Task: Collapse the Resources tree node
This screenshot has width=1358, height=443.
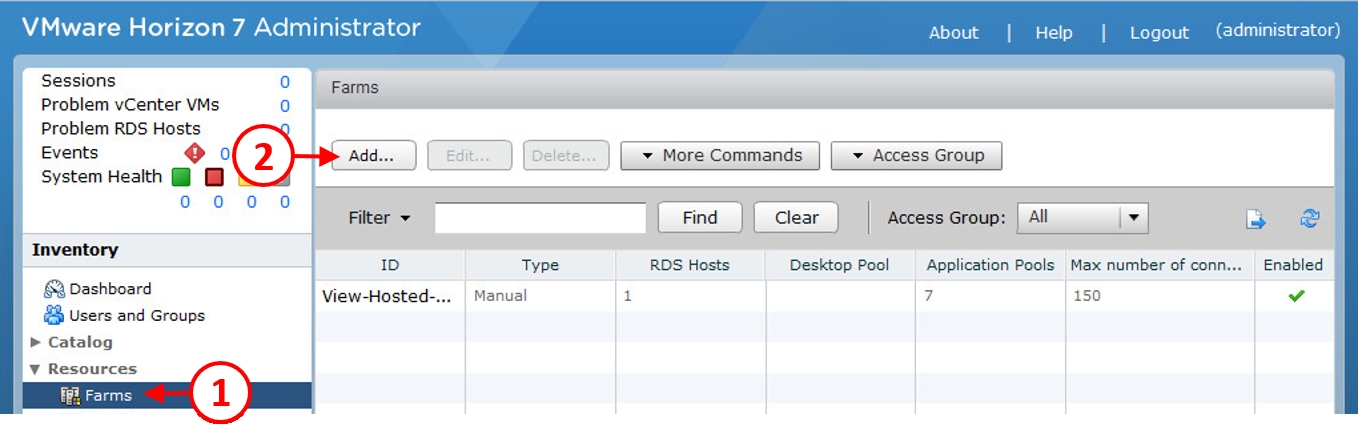Action: pyautogui.click(x=36, y=369)
